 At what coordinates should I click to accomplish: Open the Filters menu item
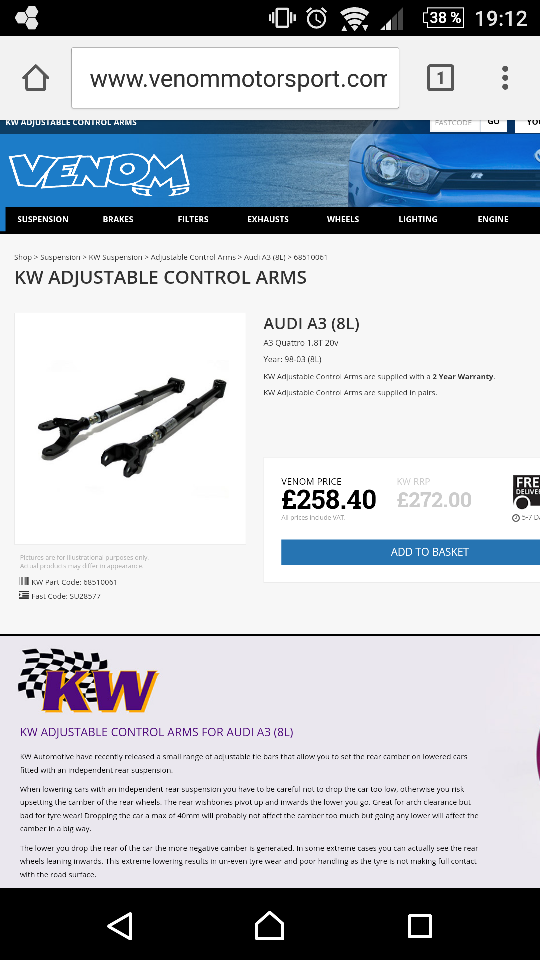tap(193, 219)
